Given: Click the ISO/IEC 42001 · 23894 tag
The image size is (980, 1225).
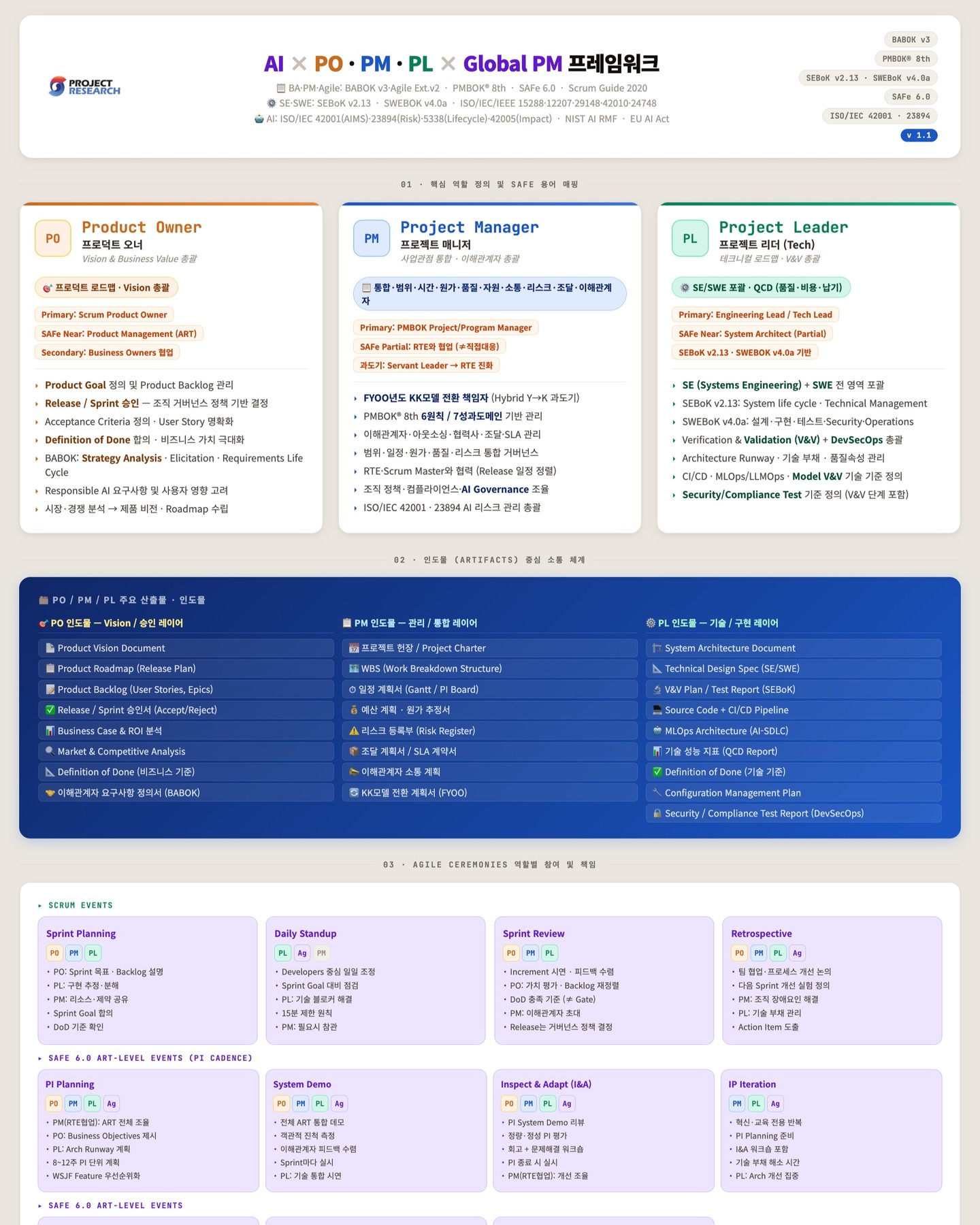Looking at the screenshot, I should [x=880, y=116].
